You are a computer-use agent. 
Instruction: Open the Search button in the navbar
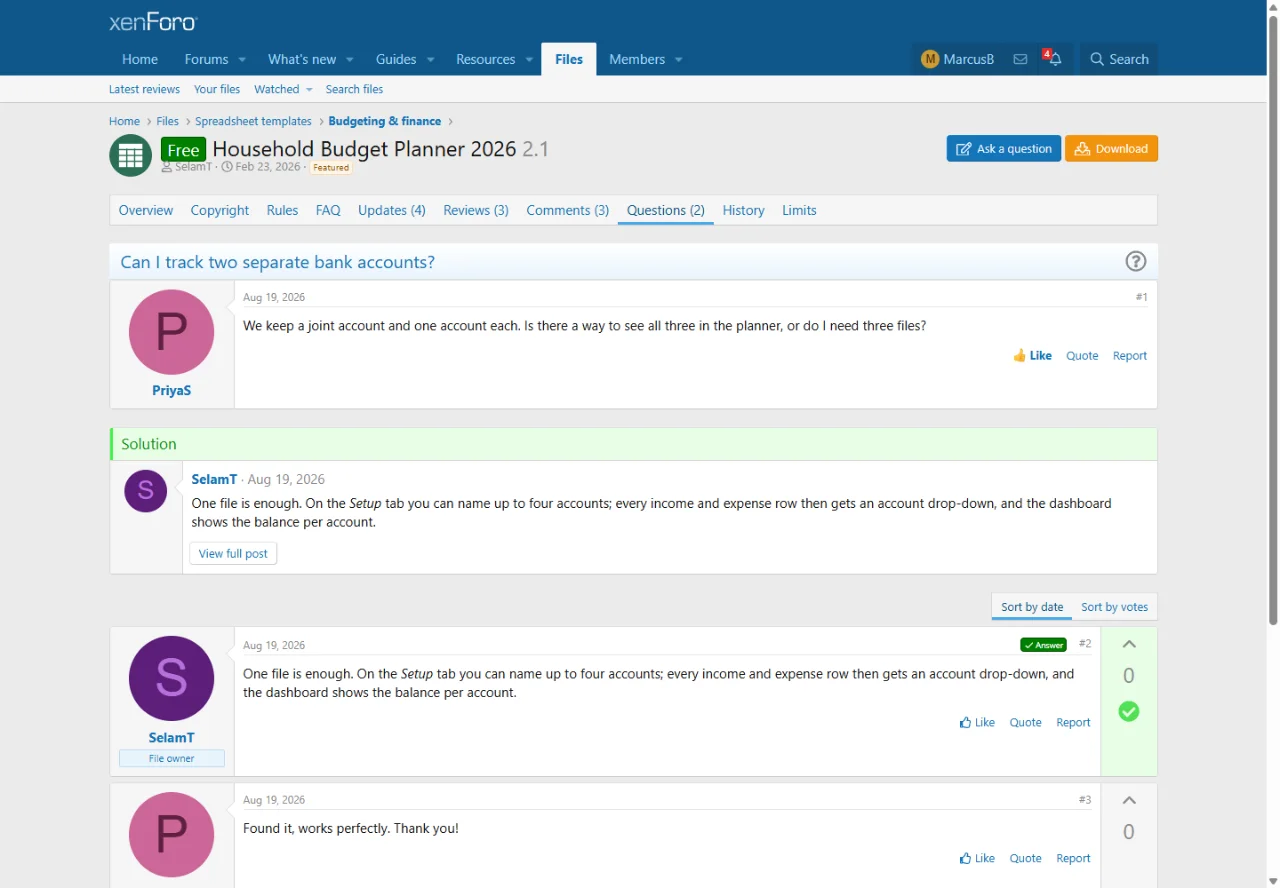pyautogui.click(x=1119, y=59)
